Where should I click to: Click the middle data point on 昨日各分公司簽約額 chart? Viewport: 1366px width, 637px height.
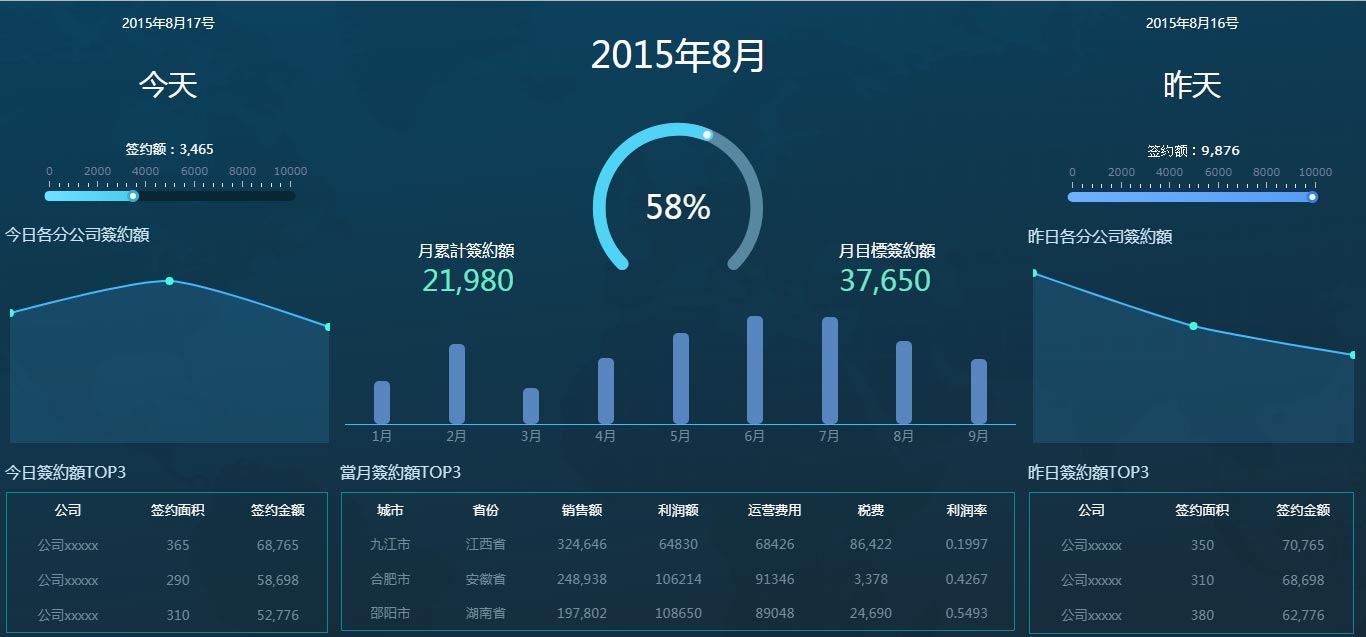click(x=1193, y=326)
